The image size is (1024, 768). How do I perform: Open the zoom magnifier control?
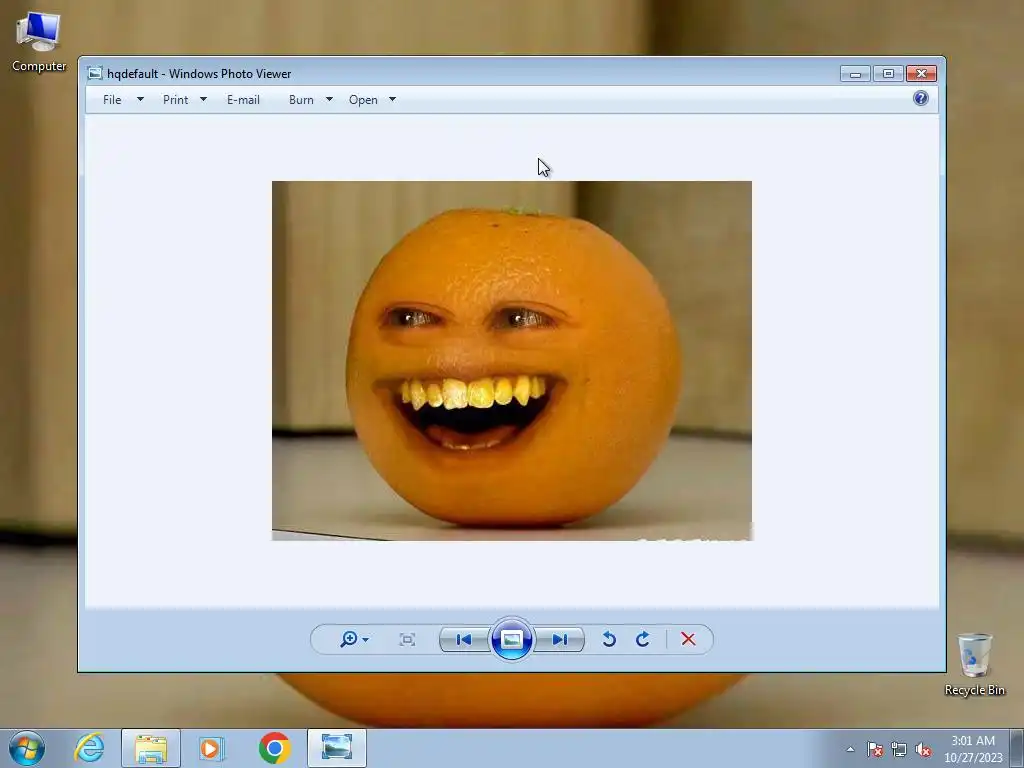pyautogui.click(x=349, y=639)
